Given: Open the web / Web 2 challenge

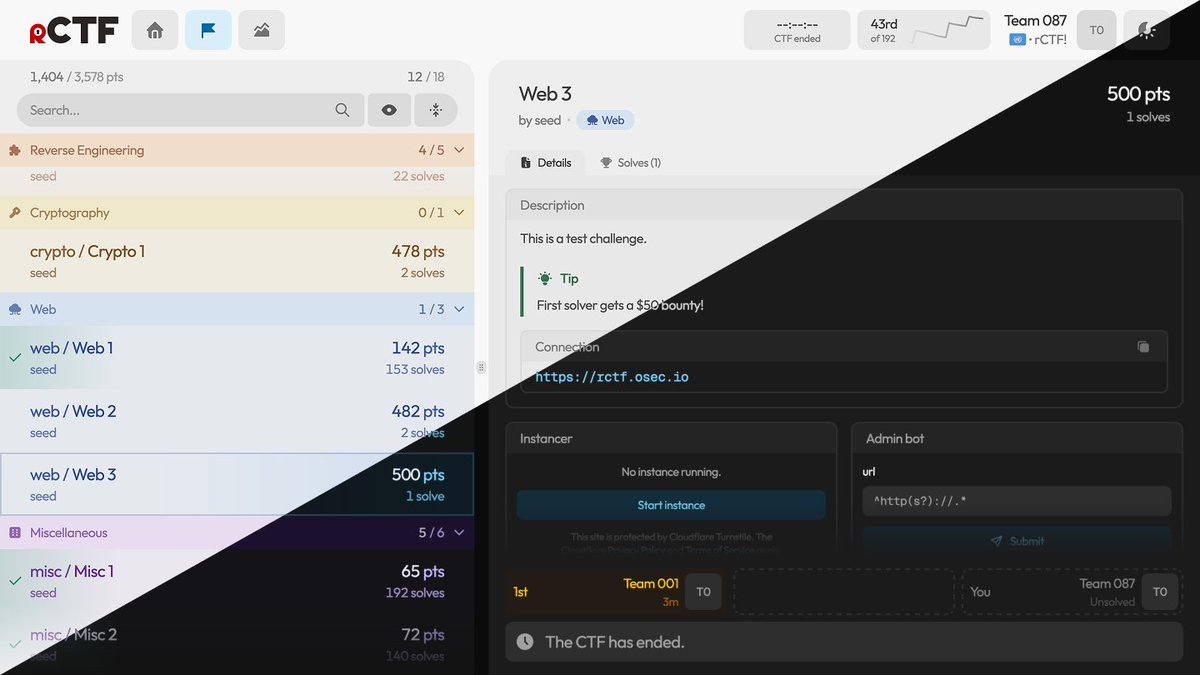Looking at the screenshot, I should (237, 421).
